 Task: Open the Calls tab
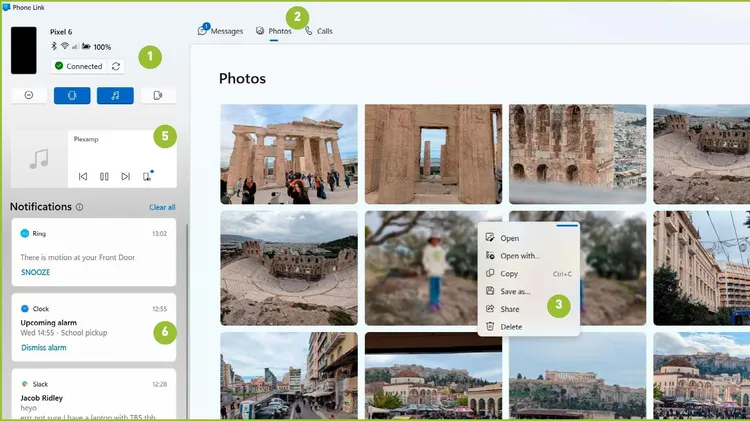[319, 31]
